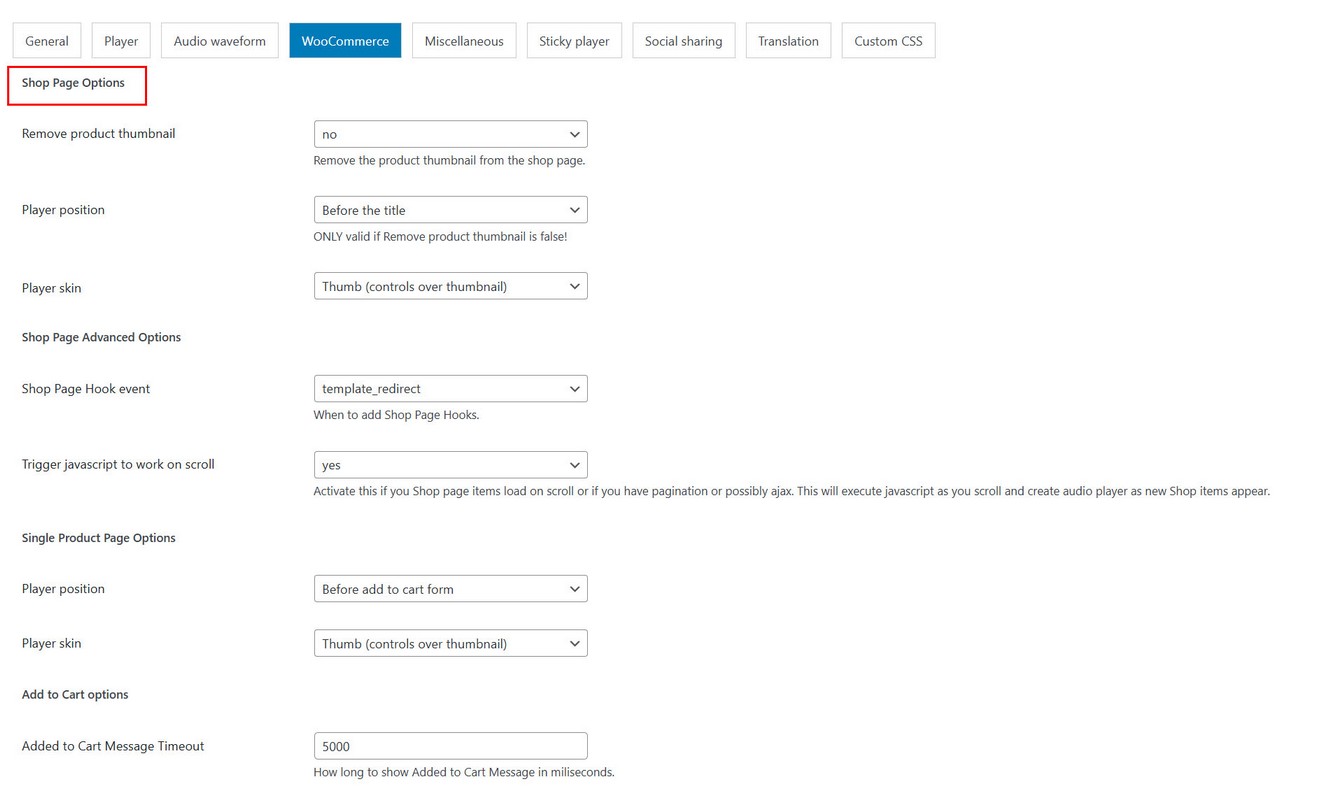Open the Shop Page Hook event dropdown
Viewport: 1338px width, 796px height.
pos(450,389)
